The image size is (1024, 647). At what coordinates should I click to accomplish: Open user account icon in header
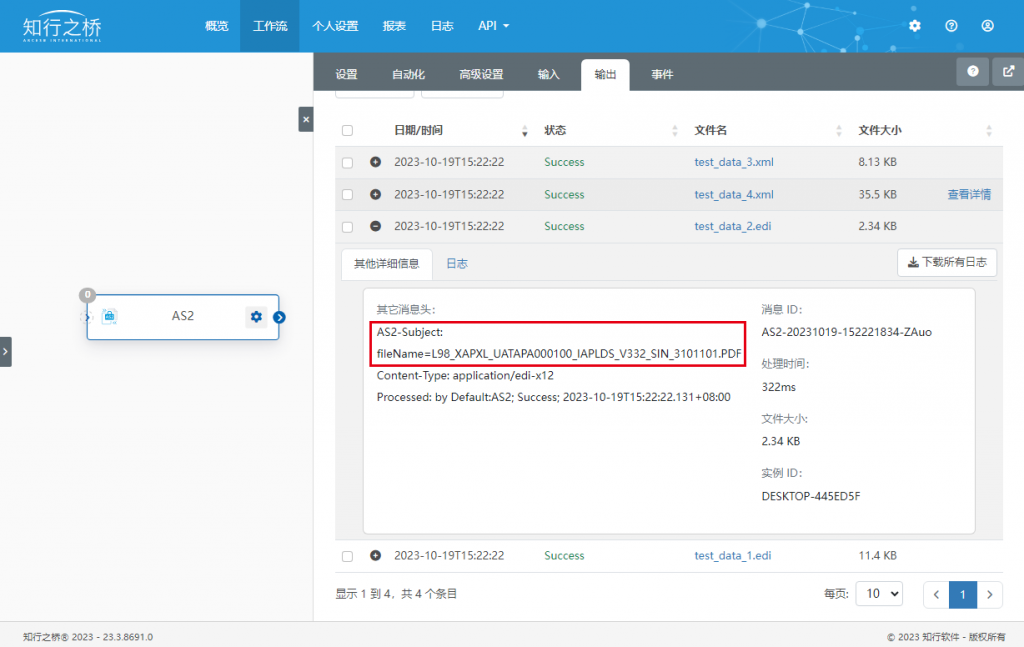[987, 25]
